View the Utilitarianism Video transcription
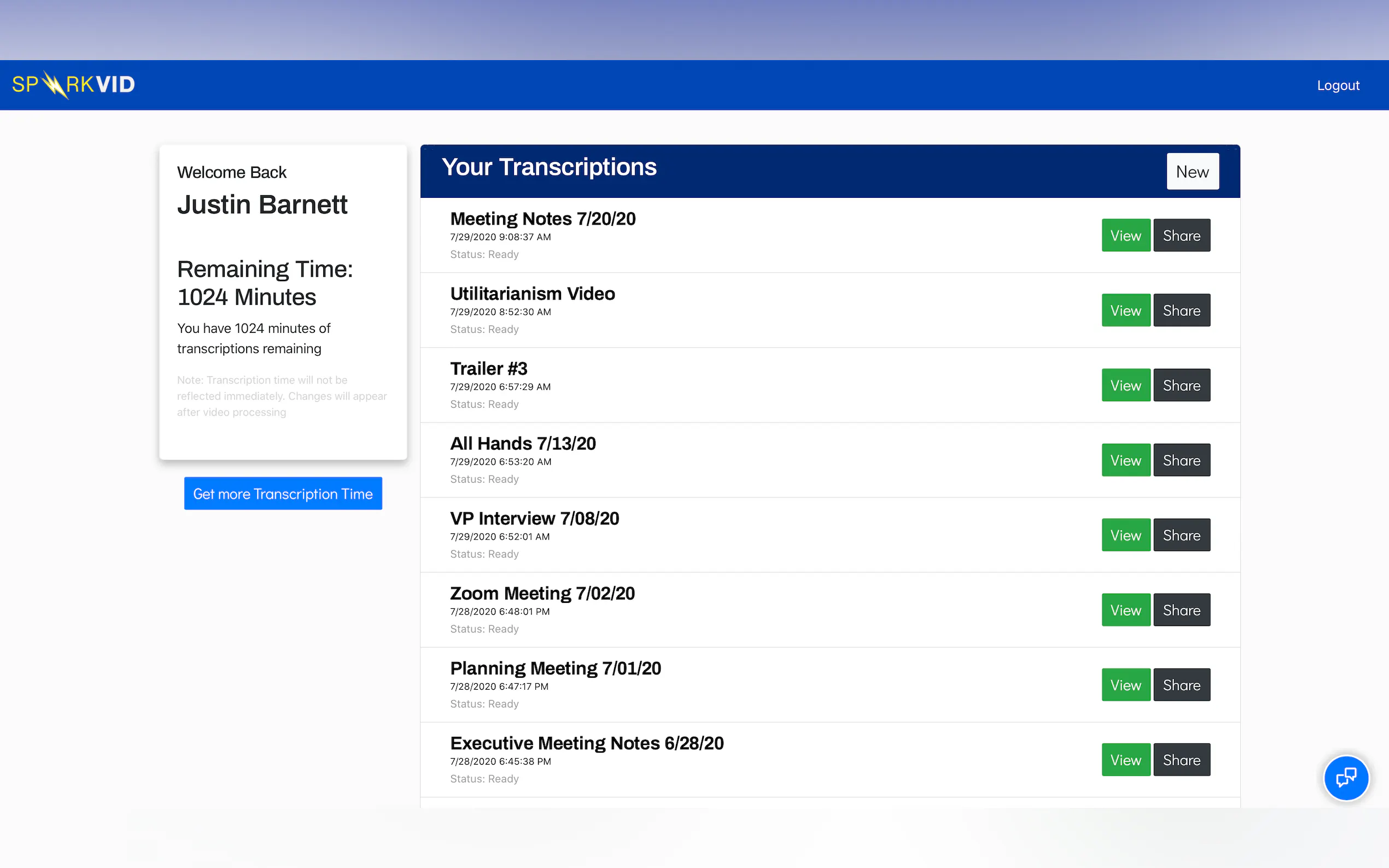The height and width of the screenshot is (868, 1389). point(1125,310)
